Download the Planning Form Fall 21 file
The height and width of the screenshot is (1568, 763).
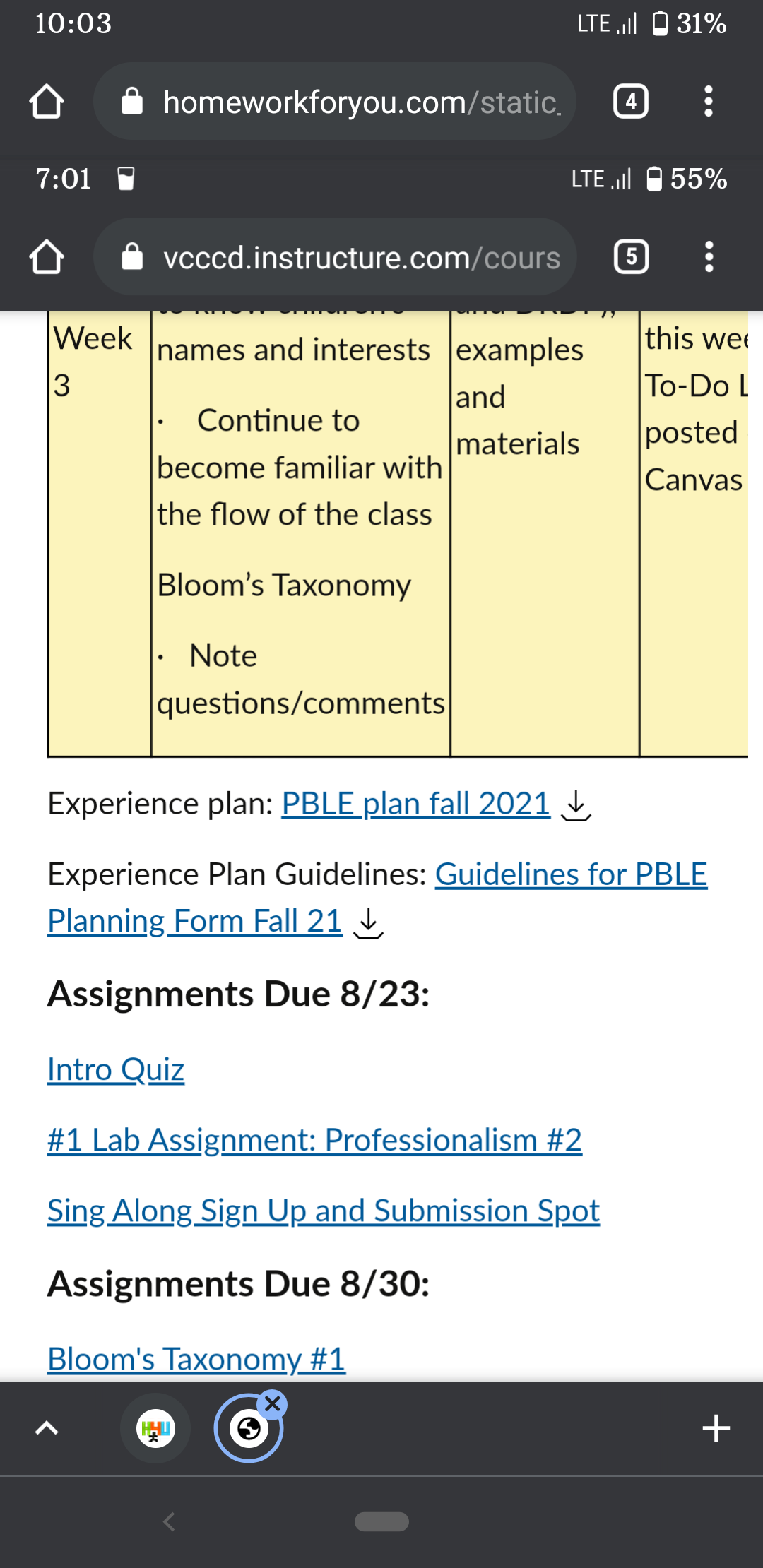[x=368, y=923]
